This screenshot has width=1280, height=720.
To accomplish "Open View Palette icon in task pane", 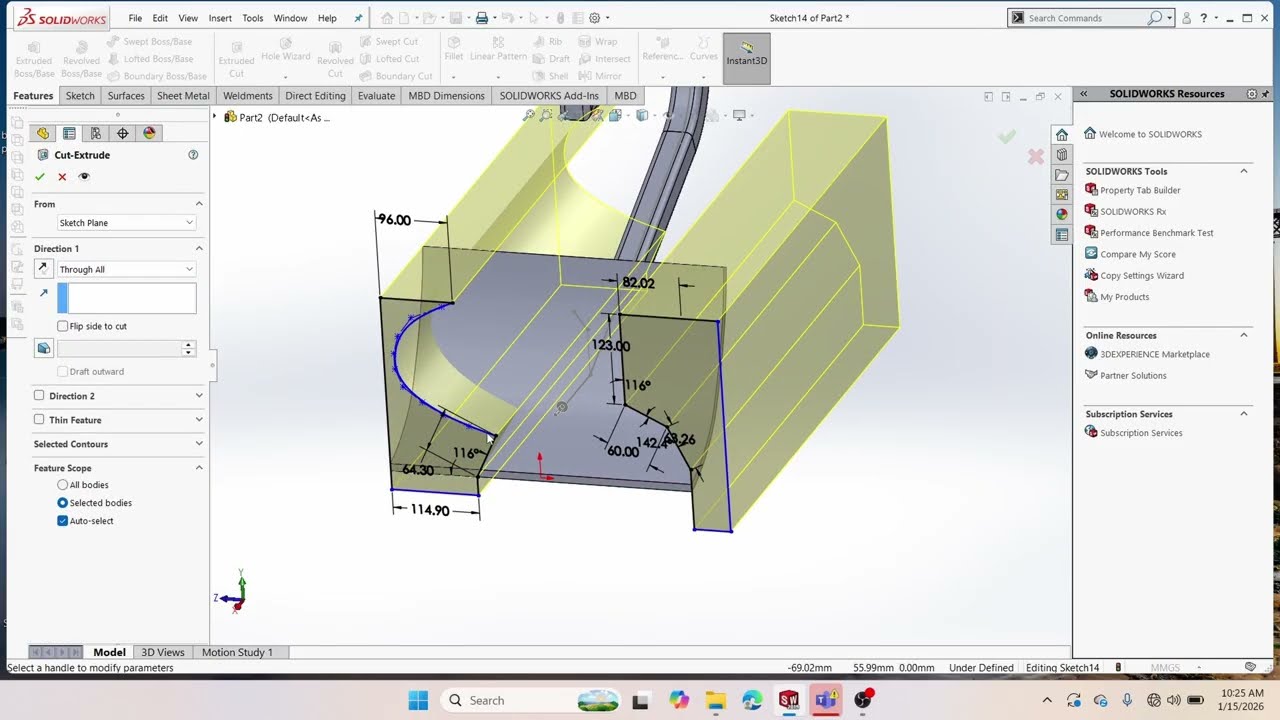I will tap(1062, 194).
